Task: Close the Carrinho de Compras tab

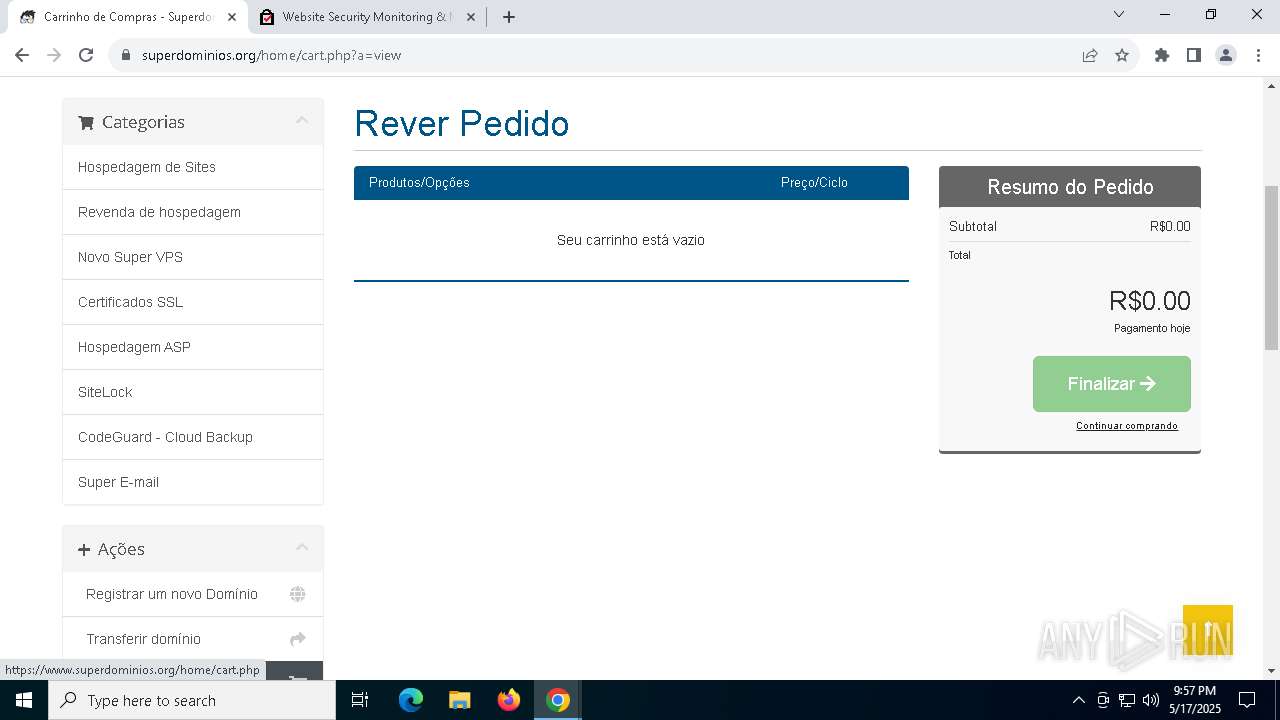Action: (x=232, y=17)
